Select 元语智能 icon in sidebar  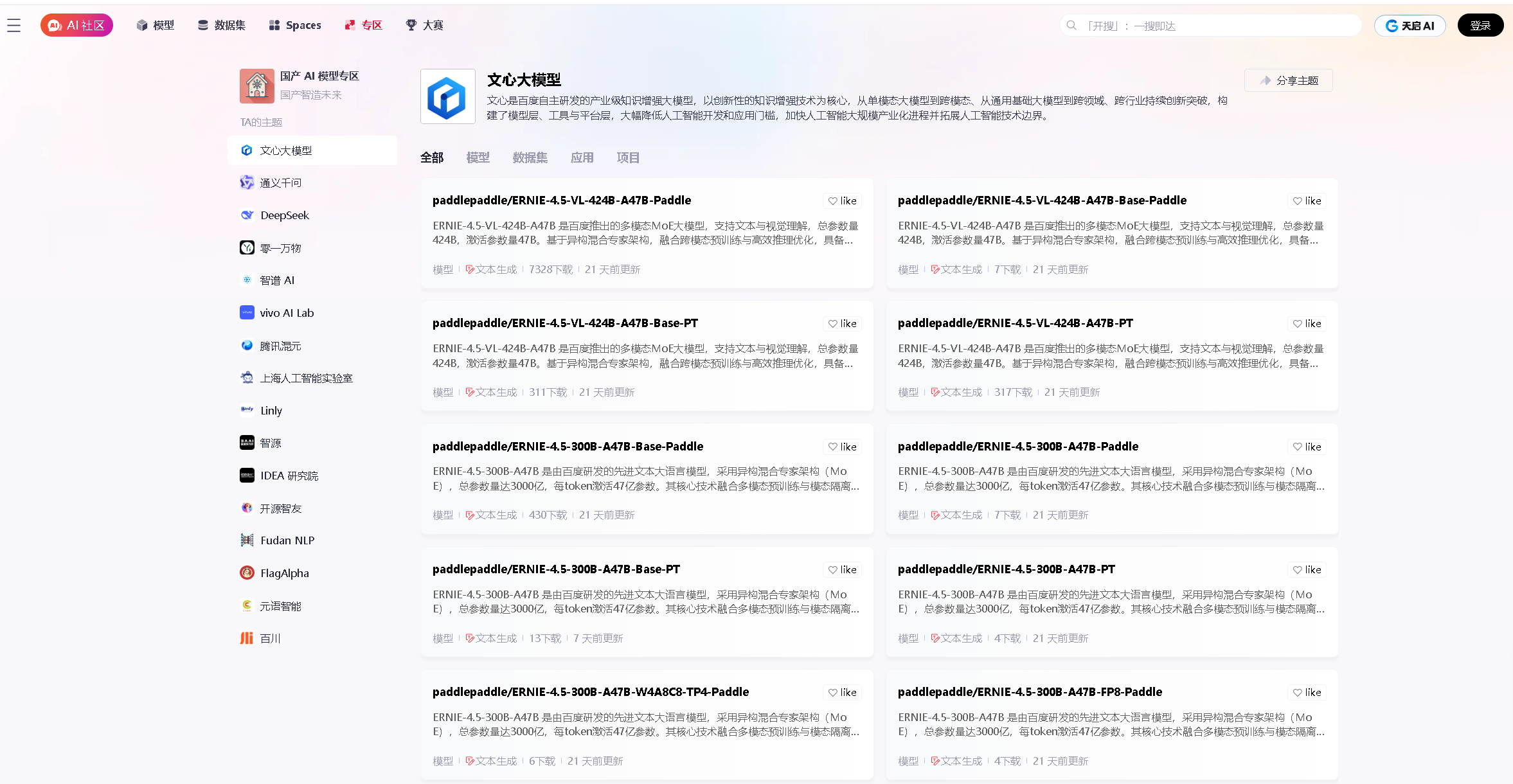tap(247, 605)
